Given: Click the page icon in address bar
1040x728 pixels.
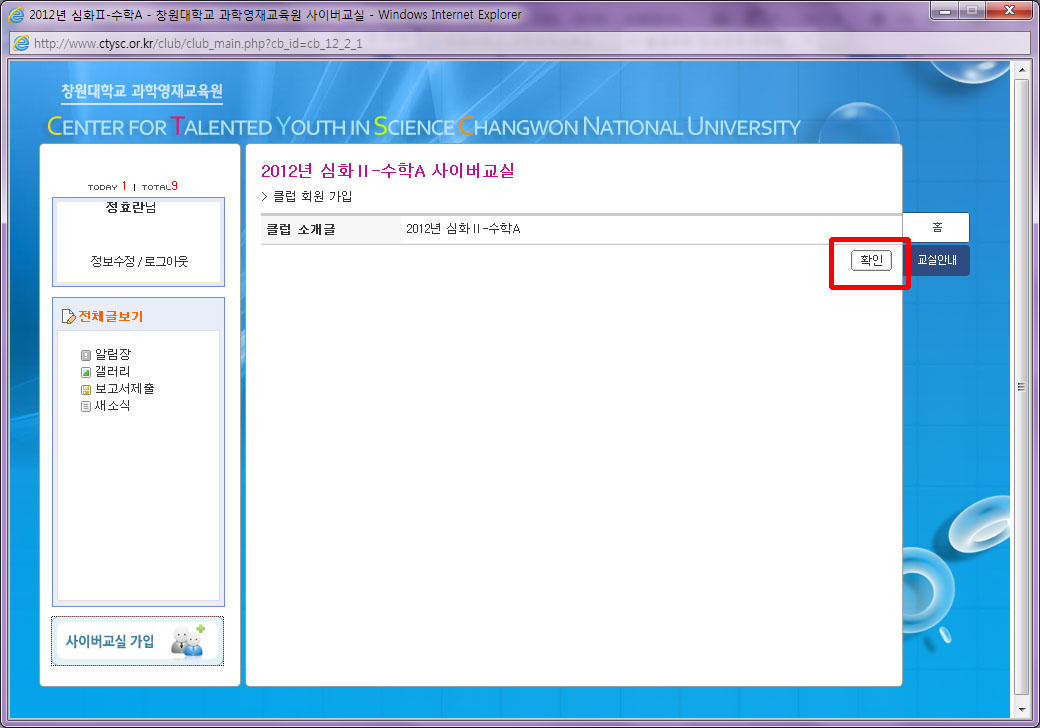Looking at the screenshot, I should pos(20,44).
